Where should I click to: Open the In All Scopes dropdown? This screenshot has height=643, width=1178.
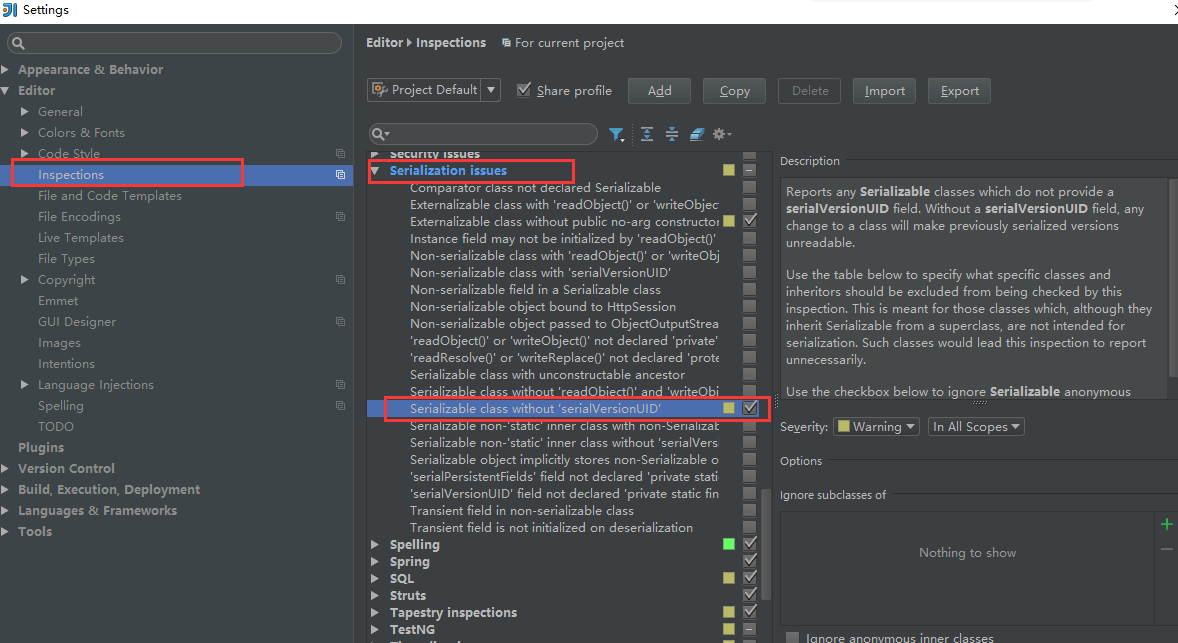pos(976,427)
